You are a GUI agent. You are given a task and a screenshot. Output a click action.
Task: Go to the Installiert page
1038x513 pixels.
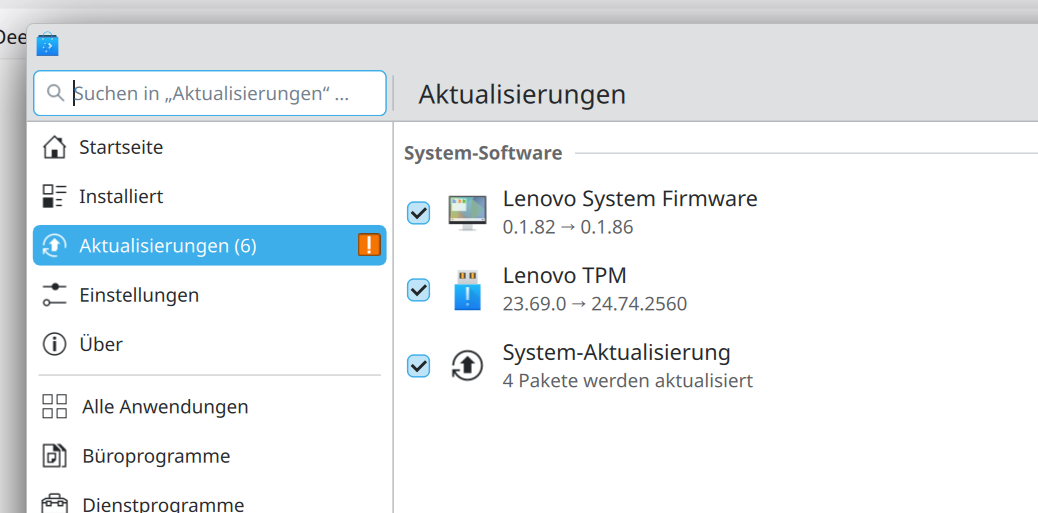point(210,197)
